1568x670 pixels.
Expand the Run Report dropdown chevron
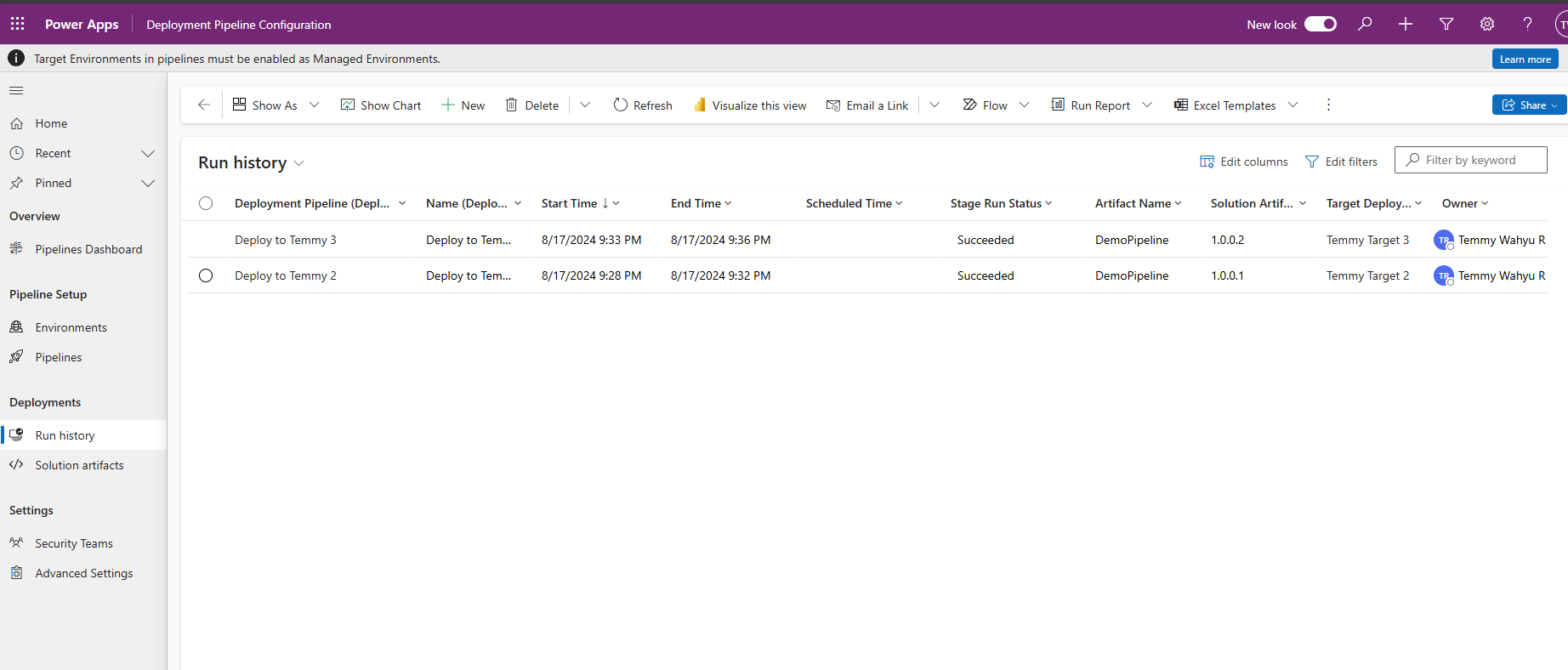click(x=1147, y=105)
